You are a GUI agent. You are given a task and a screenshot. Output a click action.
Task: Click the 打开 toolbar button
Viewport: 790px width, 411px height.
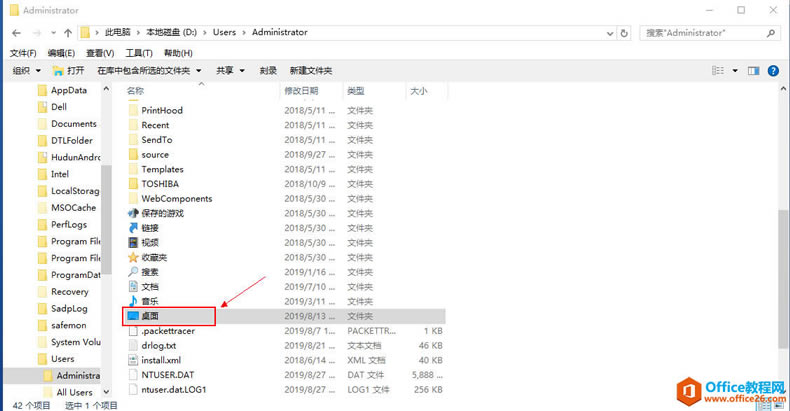[x=69, y=71]
